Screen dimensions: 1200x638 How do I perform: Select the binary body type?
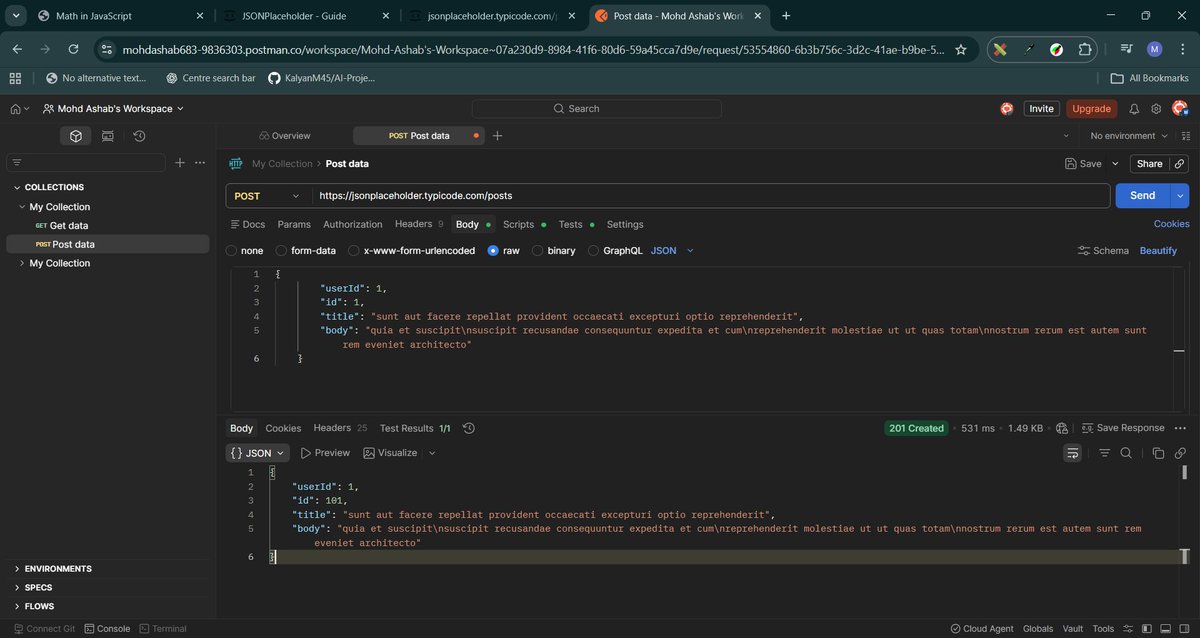[x=538, y=251]
